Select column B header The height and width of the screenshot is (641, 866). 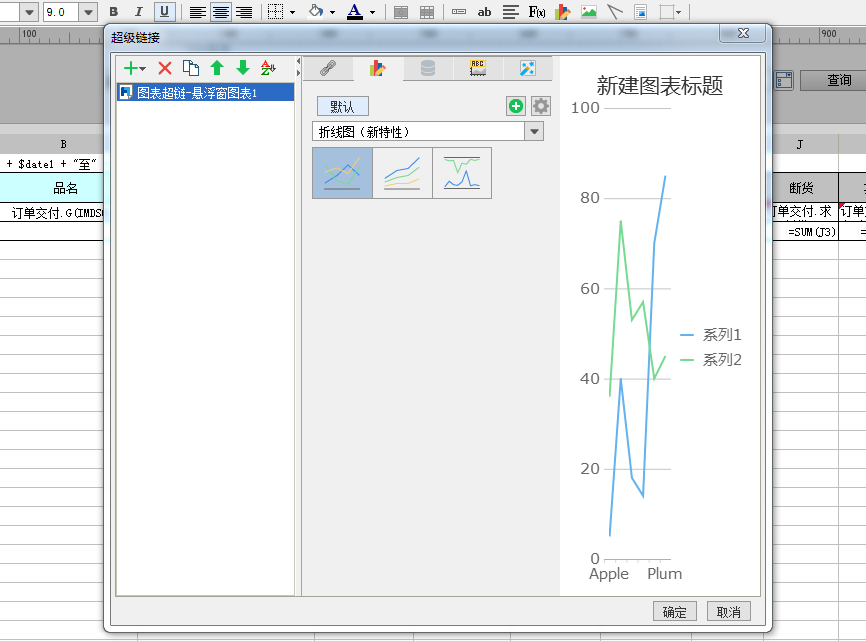[x=52, y=144]
